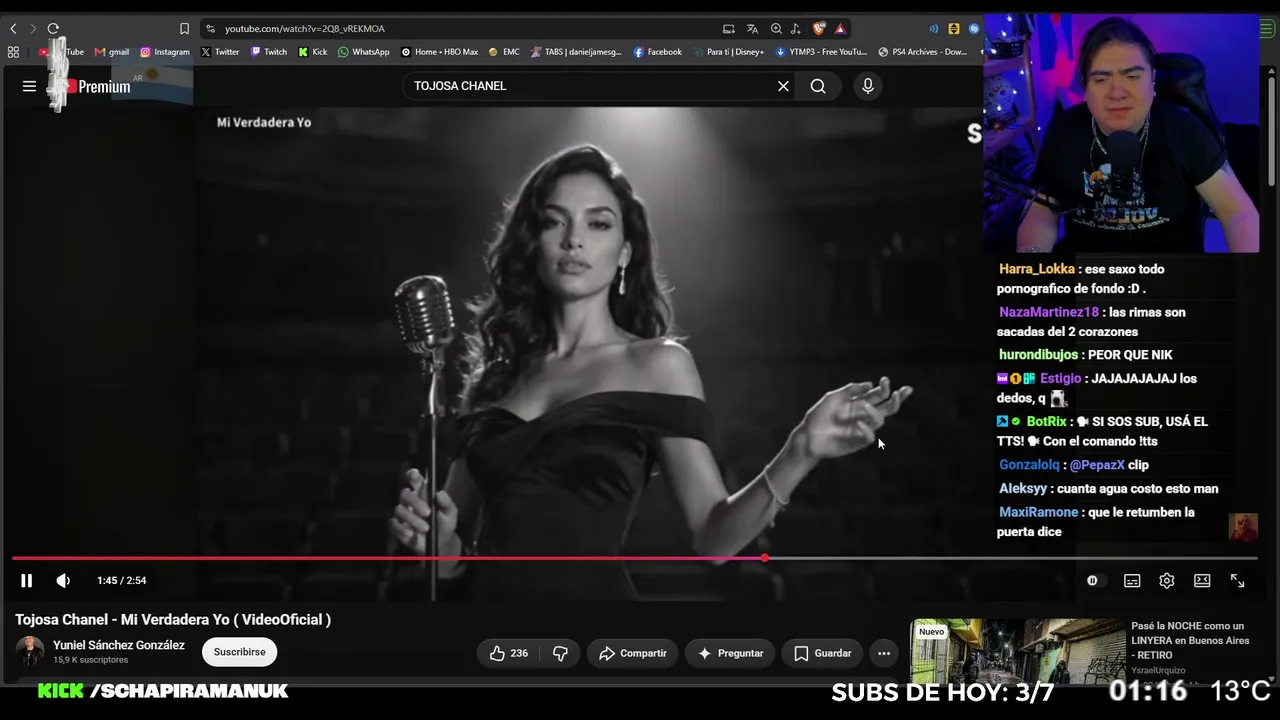Open Kick bookmark

click(x=313, y=52)
